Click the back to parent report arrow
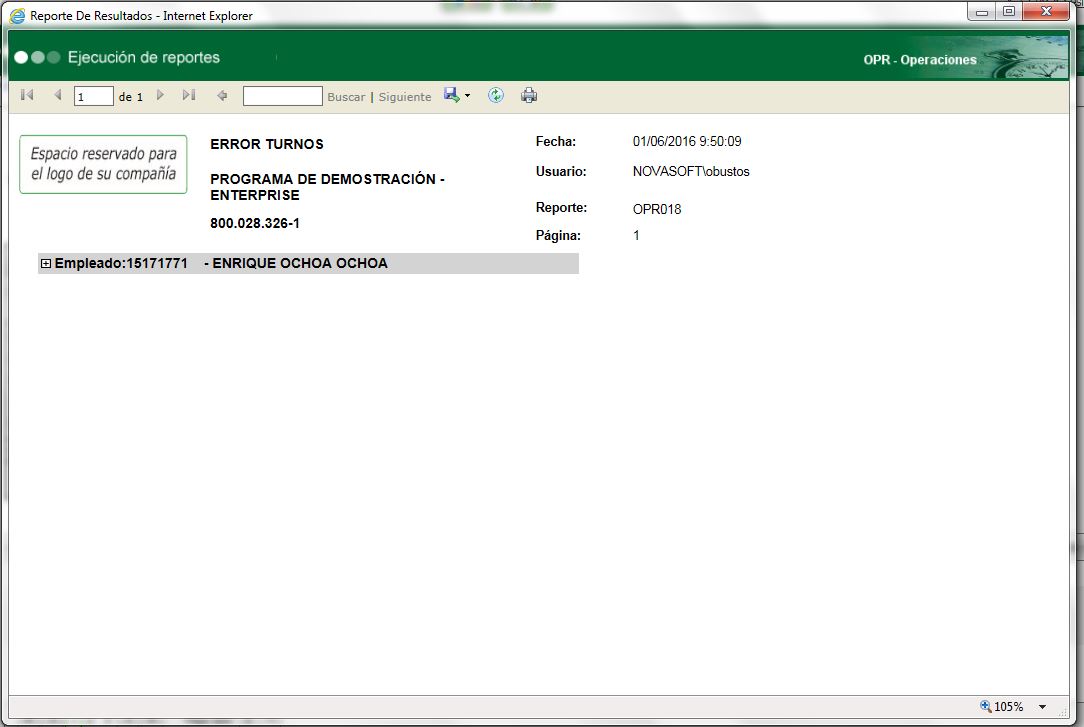The height and width of the screenshot is (727, 1084). (222, 95)
